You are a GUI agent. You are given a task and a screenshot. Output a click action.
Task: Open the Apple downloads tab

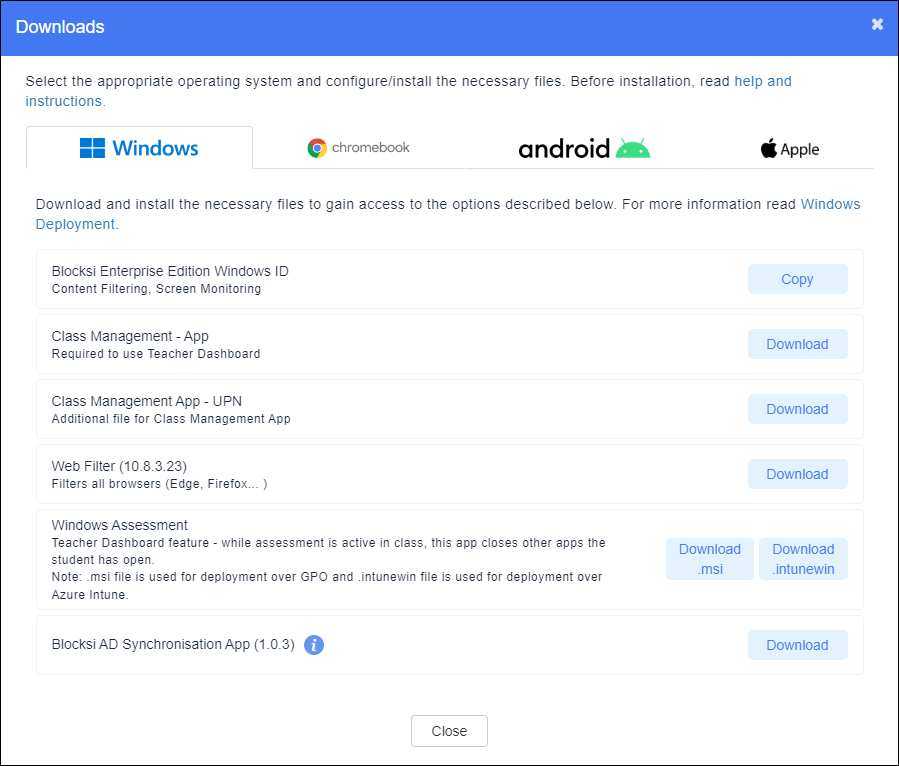pos(790,148)
